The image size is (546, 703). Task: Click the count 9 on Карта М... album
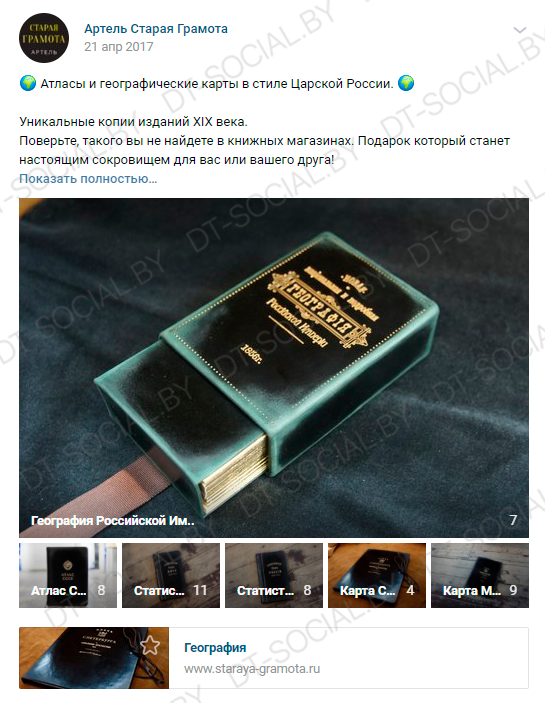(x=513, y=590)
